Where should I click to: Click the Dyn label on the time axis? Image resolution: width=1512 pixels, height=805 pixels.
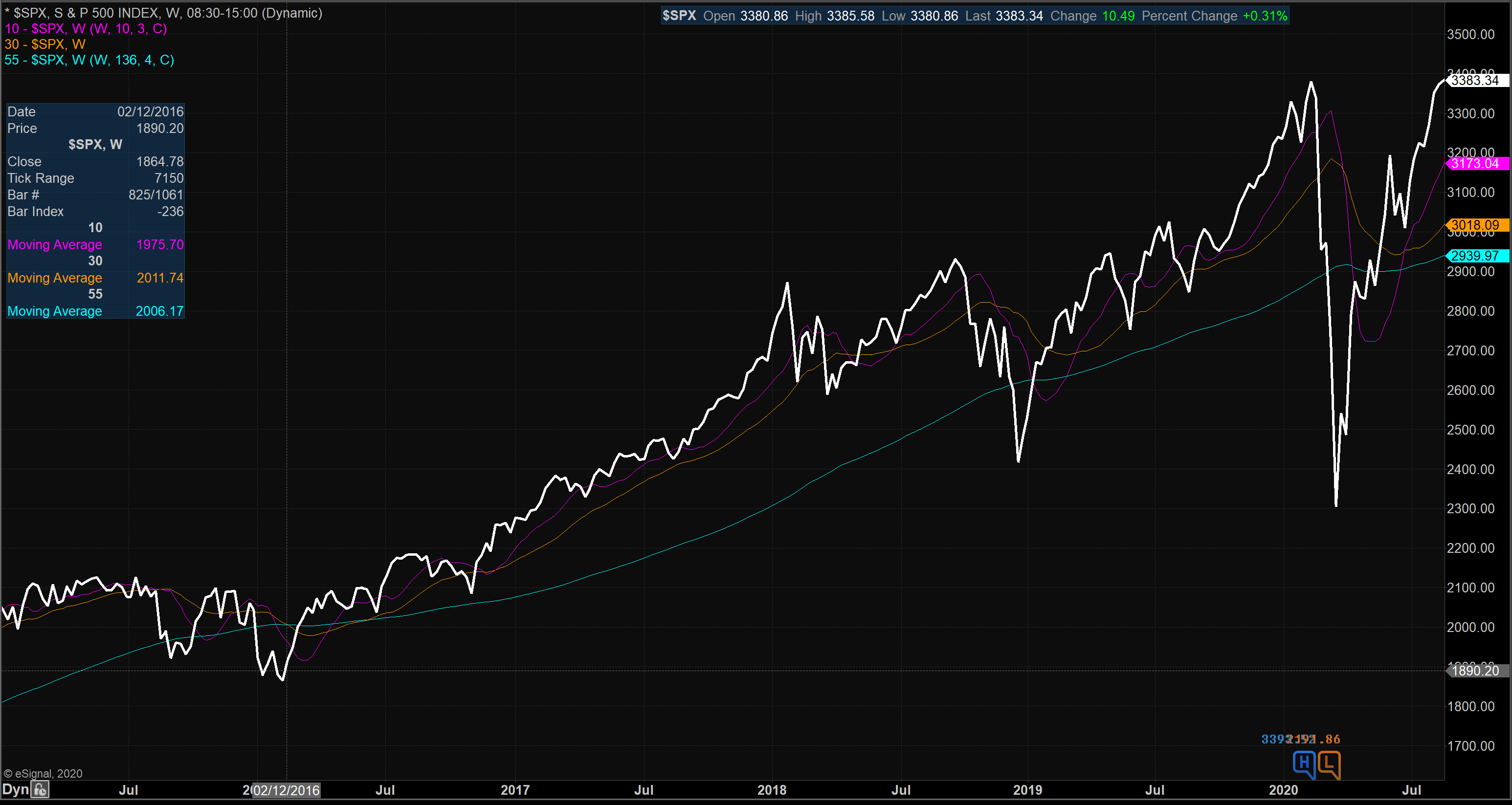click(16, 790)
